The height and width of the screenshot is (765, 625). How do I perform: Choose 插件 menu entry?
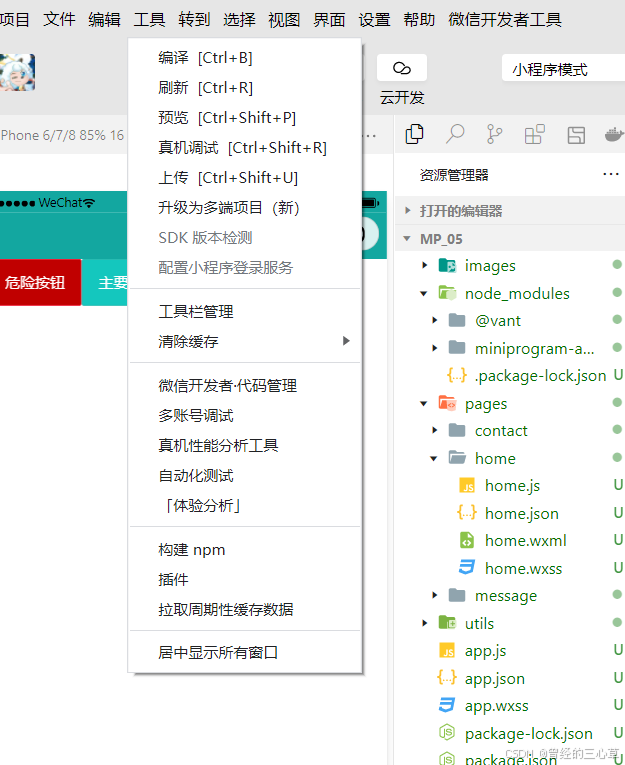[x=245, y=580]
